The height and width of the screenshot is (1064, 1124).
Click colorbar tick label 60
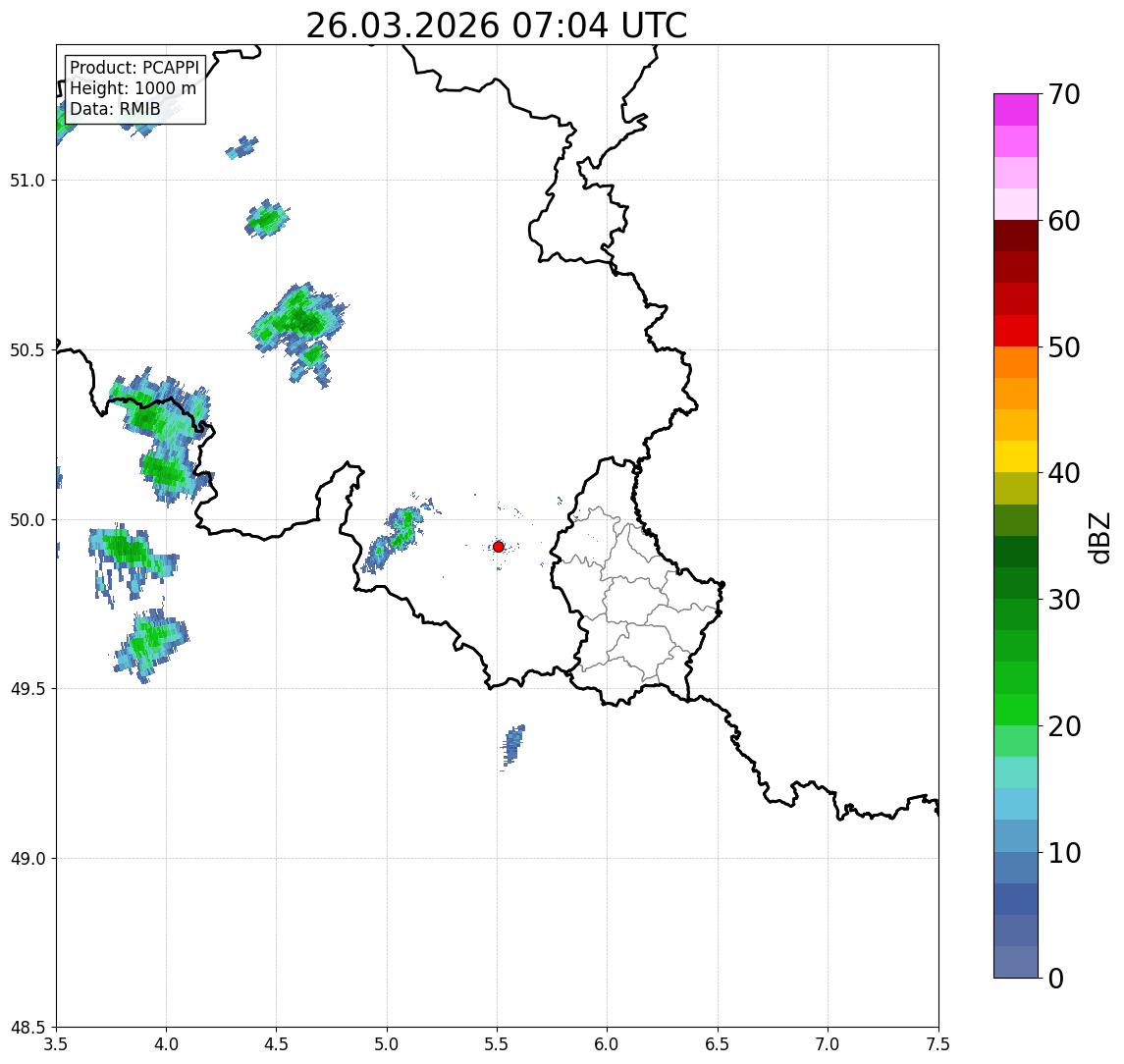(x=1064, y=222)
